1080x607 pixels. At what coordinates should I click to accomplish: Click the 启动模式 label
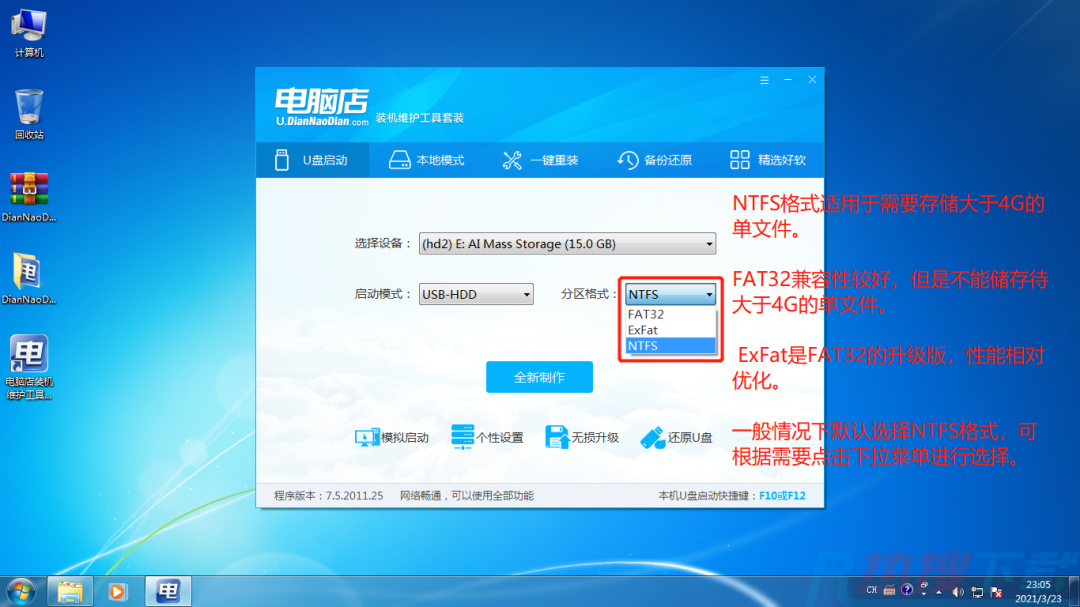[x=382, y=294]
